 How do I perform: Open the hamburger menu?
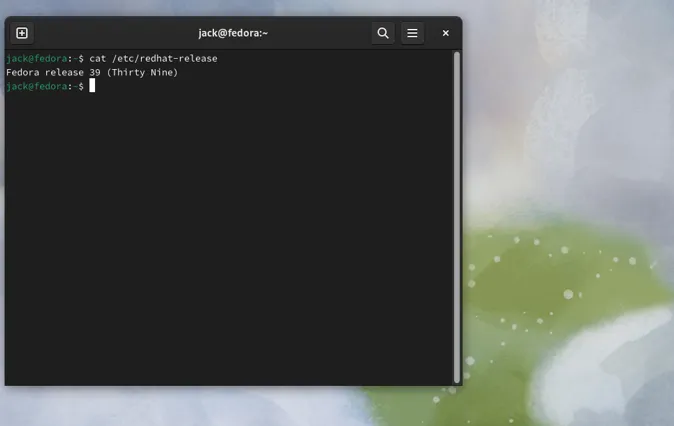(412, 33)
